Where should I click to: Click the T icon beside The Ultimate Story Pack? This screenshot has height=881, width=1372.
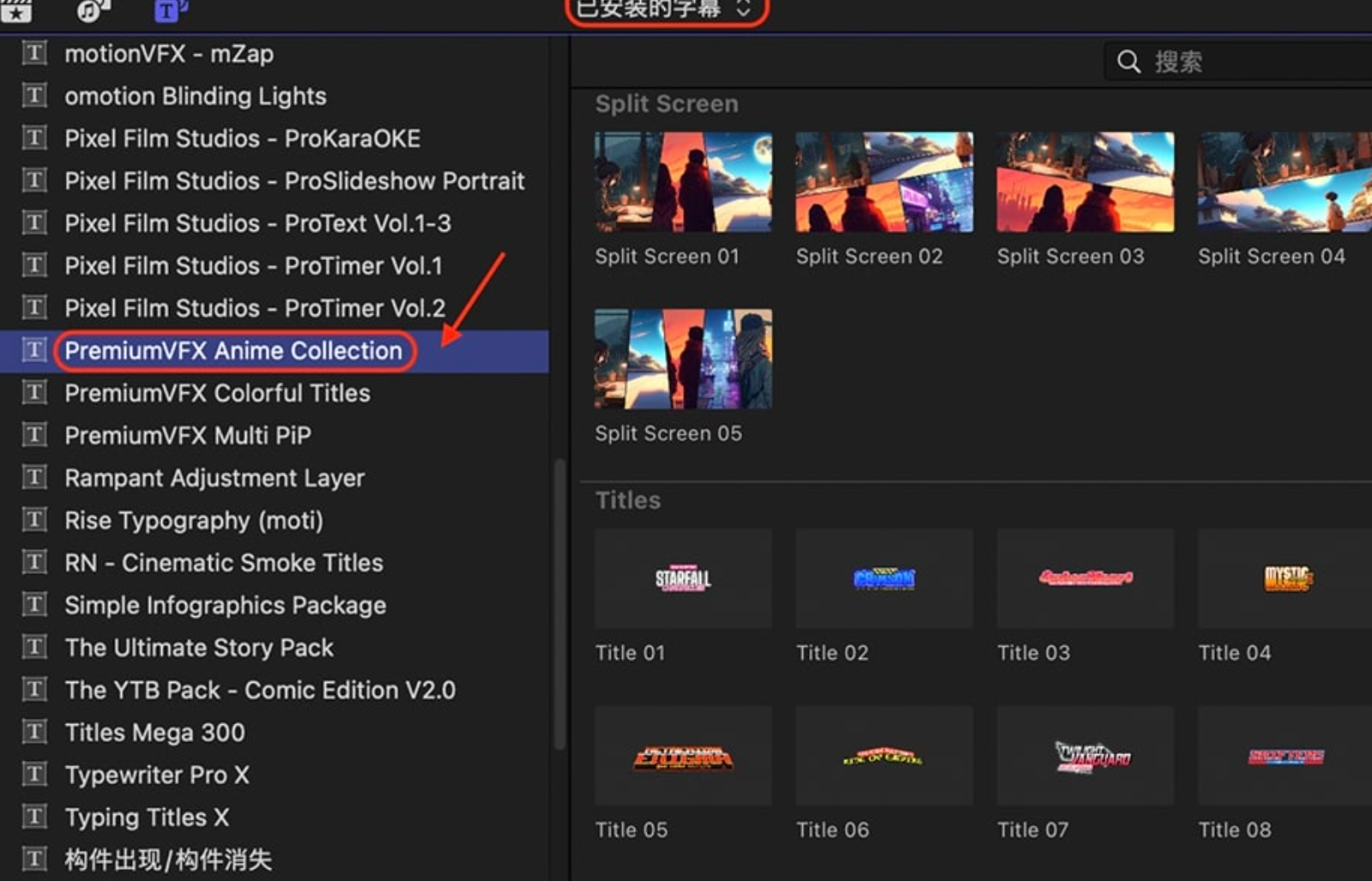tap(33, 647)
